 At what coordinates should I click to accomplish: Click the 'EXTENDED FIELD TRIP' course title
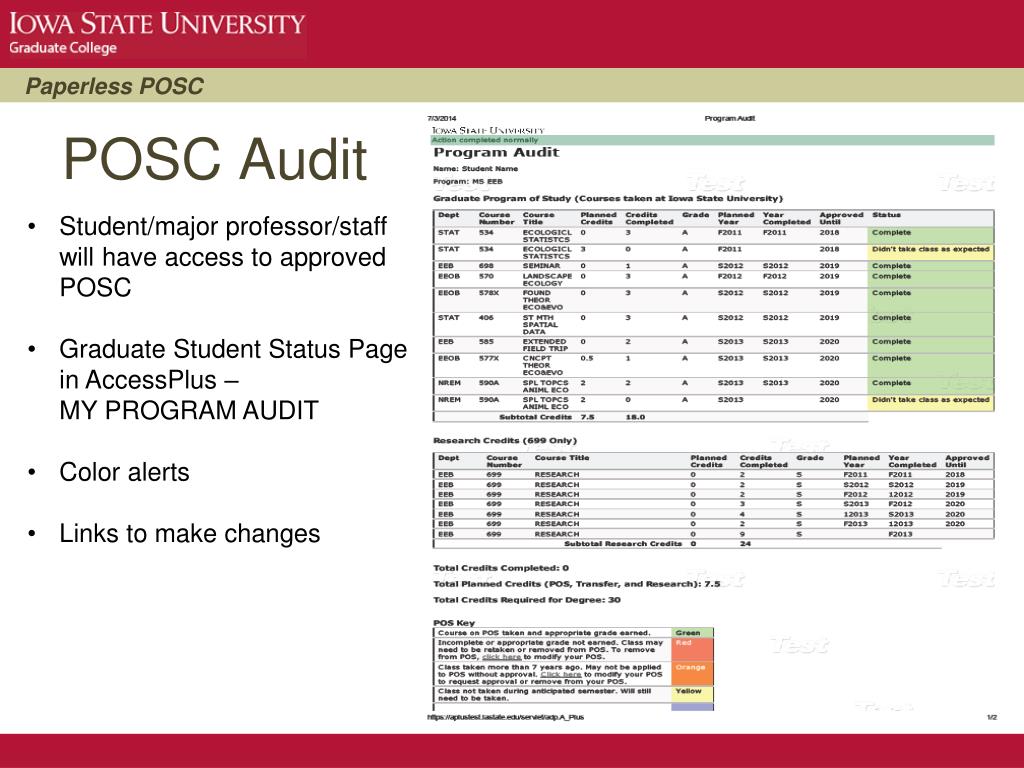545,345
